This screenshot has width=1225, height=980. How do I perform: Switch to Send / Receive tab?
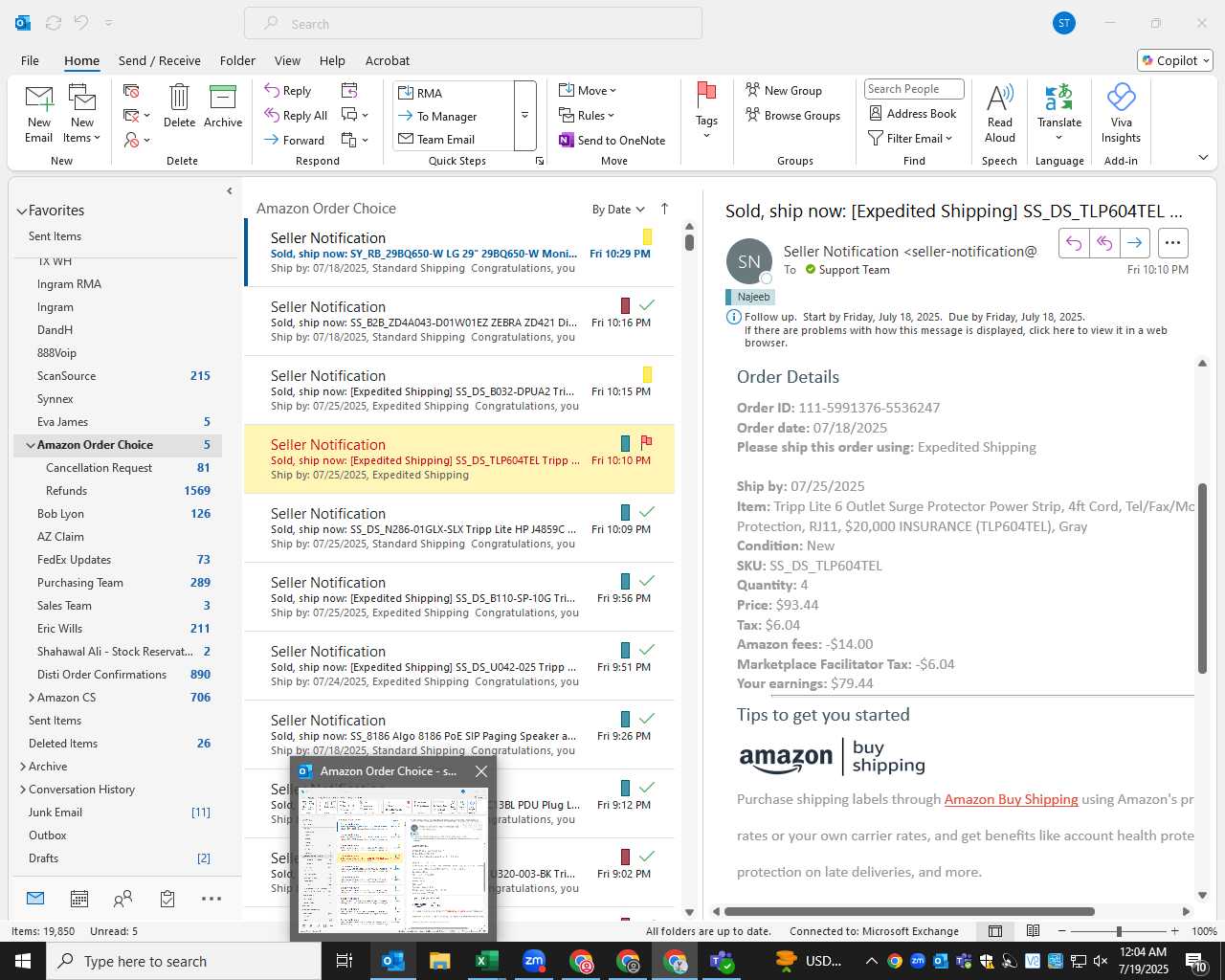click(x=159, y=60)
